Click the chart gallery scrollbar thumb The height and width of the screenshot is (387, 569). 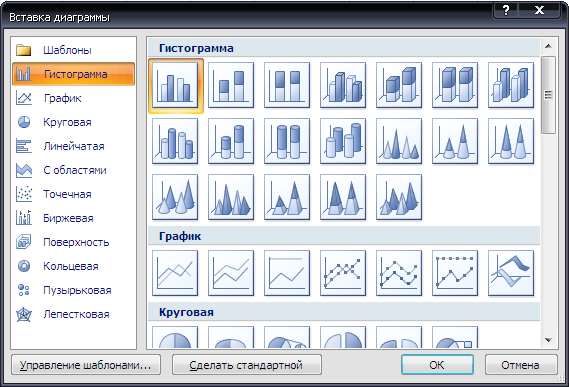coord(548,95)
